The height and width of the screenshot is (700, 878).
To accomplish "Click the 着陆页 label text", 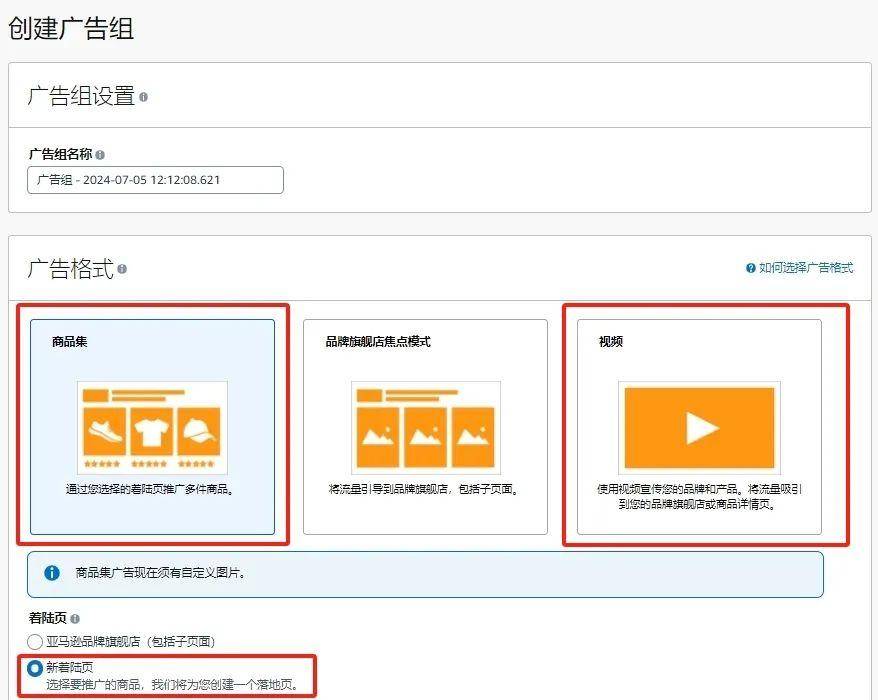I will click(x=48, y=618).
